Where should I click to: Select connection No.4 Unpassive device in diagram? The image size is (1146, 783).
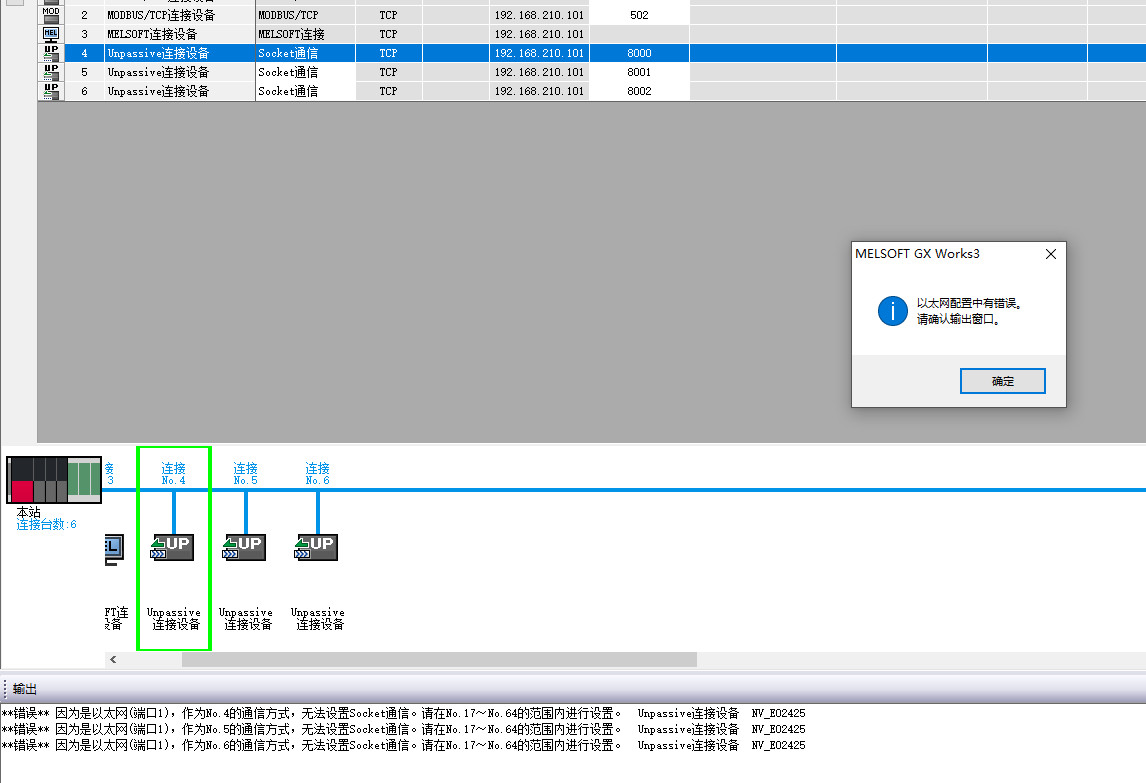(173, 548)
